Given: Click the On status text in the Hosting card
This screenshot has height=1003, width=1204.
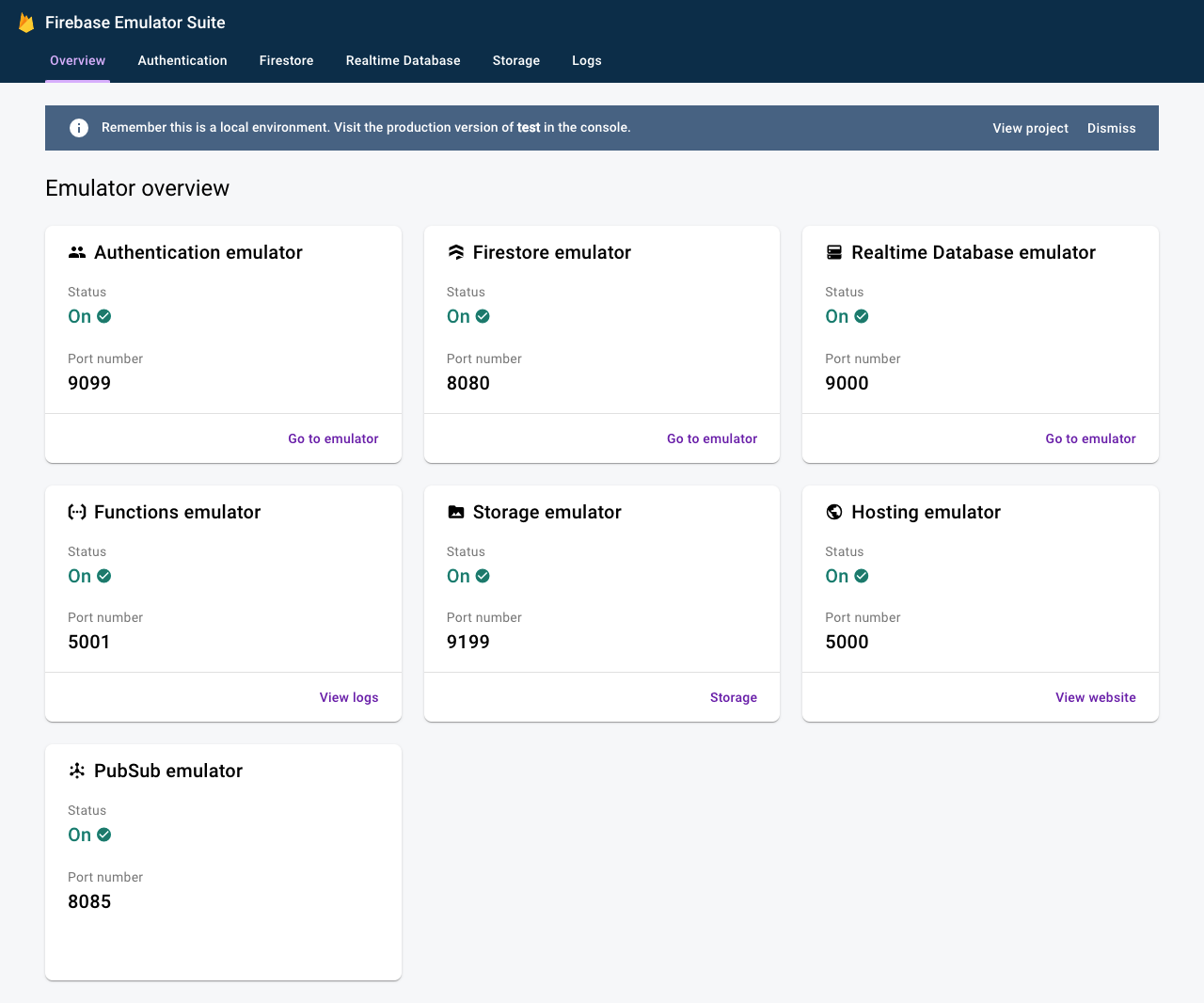Looking at the screenshot, I should pos(837,576).
